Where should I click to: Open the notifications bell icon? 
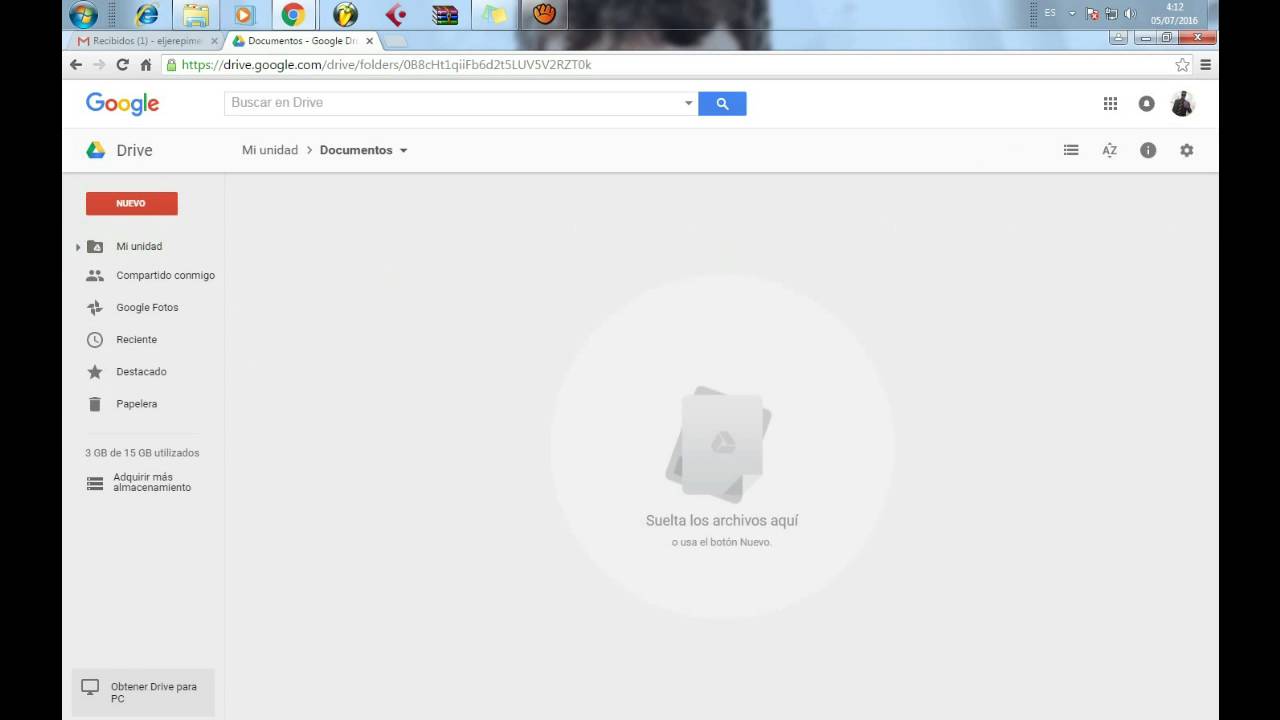(x=1147, y=103)
